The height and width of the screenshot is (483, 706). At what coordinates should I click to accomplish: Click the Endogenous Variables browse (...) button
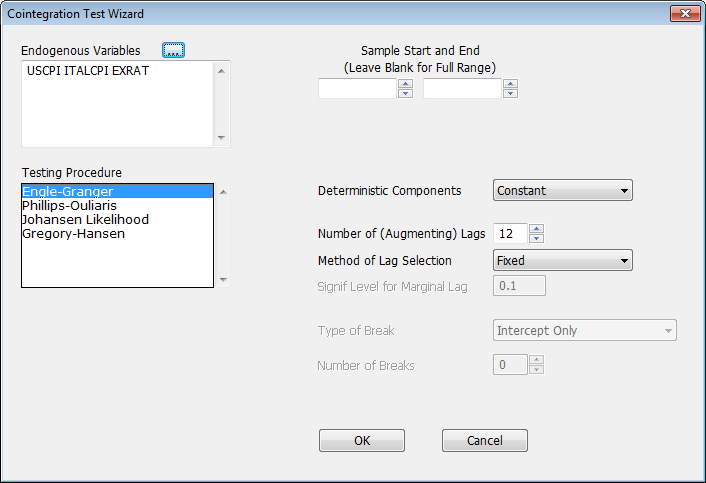(x=174, y=50)
